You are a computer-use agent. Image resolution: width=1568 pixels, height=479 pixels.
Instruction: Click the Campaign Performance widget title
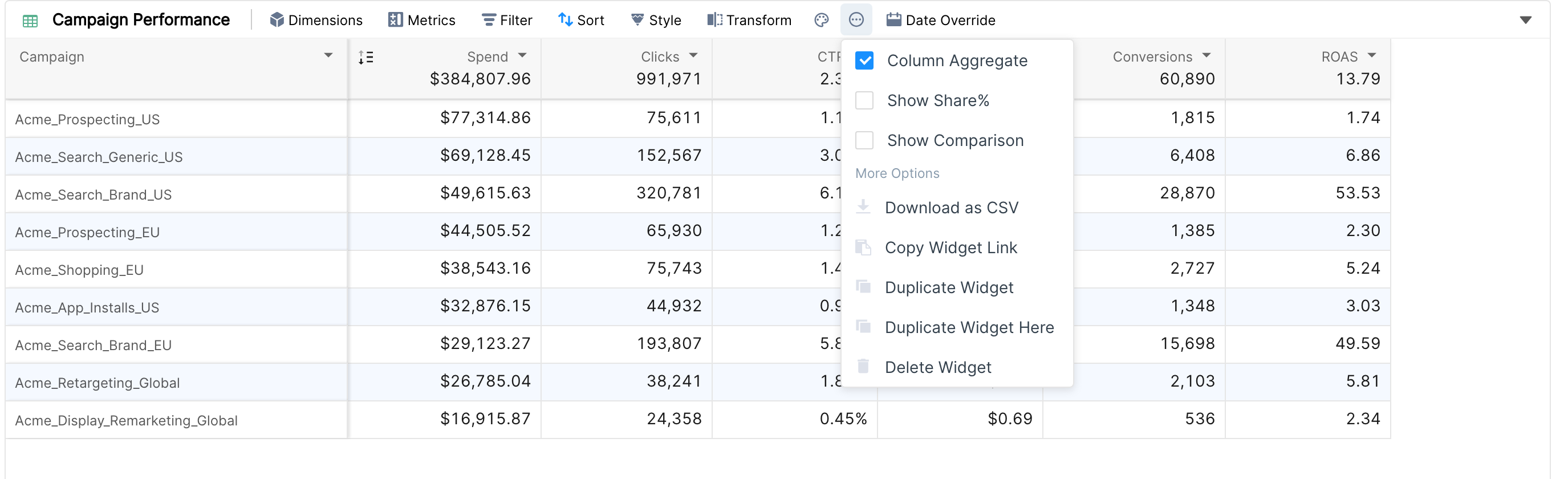[141, 20]
